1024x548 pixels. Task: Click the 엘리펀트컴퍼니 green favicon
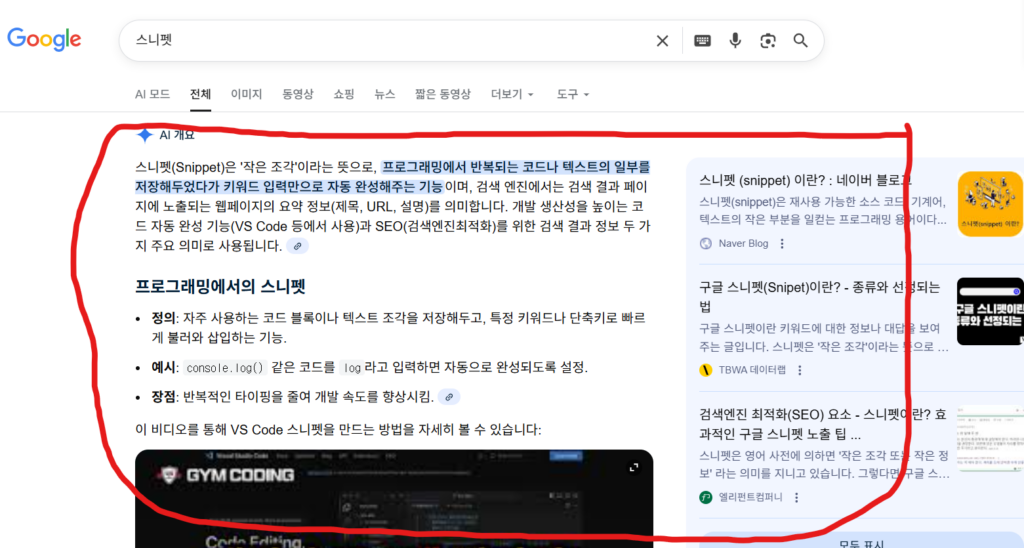[705, 498]
